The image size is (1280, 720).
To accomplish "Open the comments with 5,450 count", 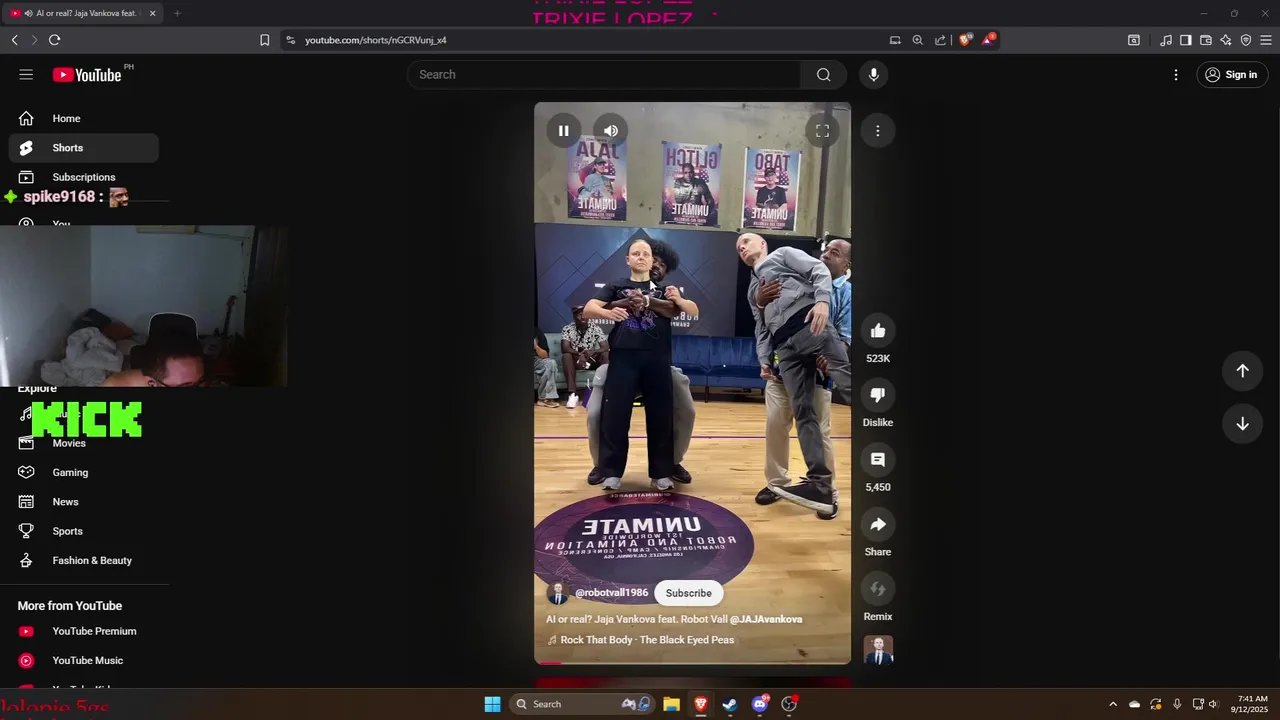I will 877,460.
